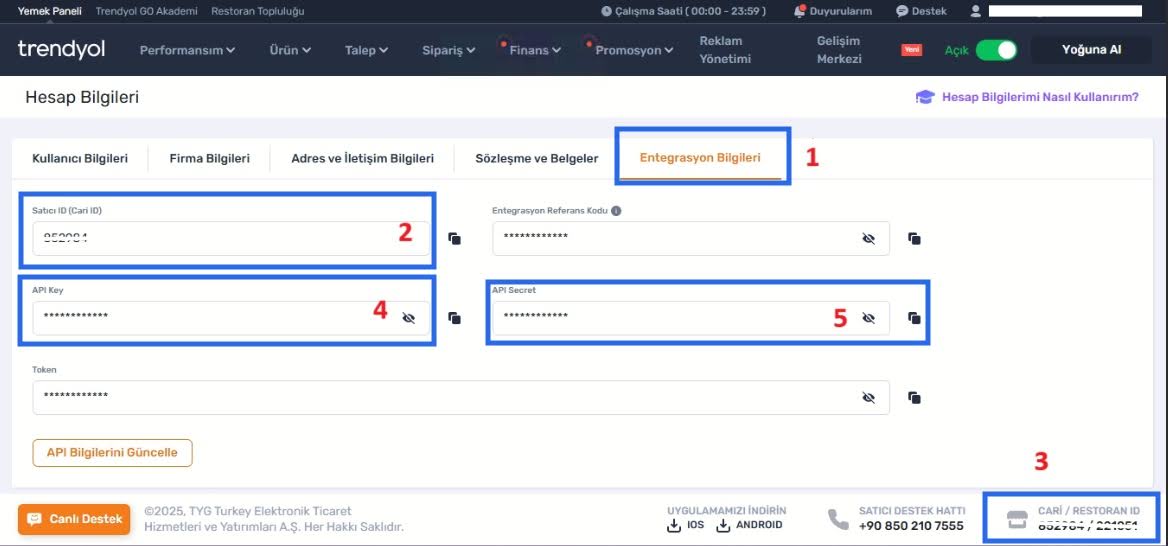Click the ANDROID download text
Image resolution: width=1168 pixels, height=546 pixels.
[x=759, y=525]
